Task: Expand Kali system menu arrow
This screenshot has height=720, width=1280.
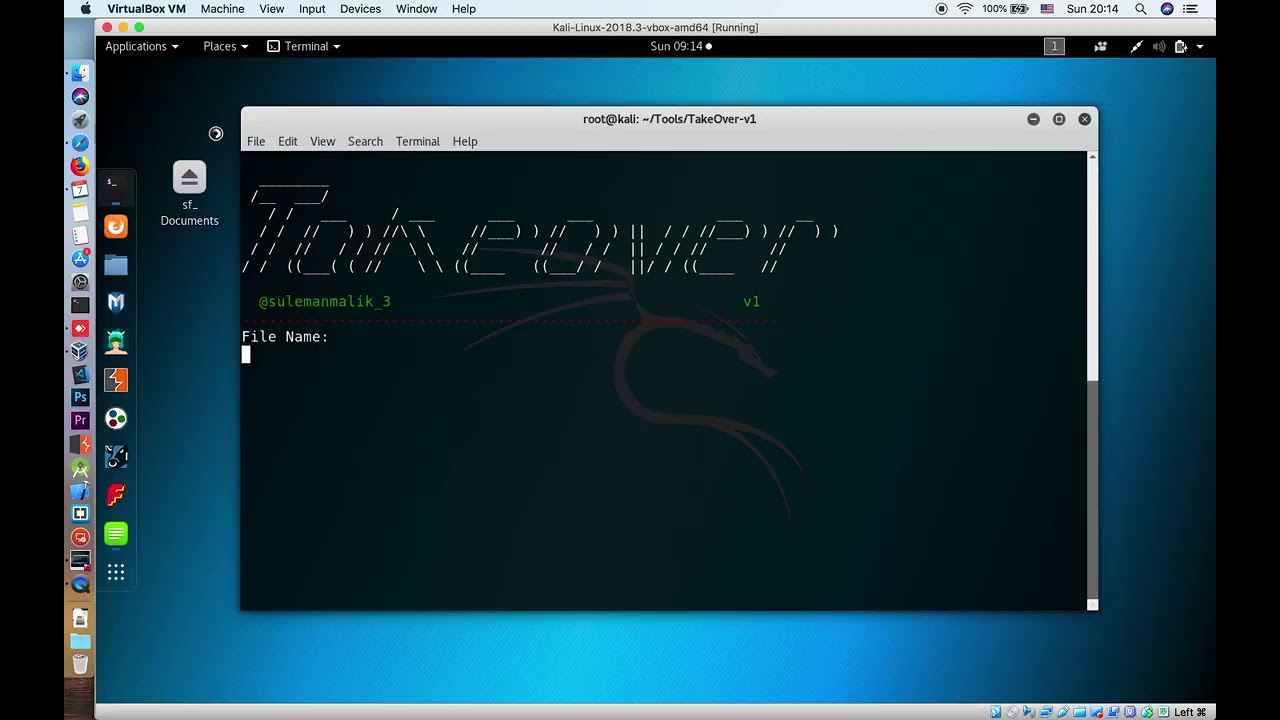Action: pos(1200,46)
